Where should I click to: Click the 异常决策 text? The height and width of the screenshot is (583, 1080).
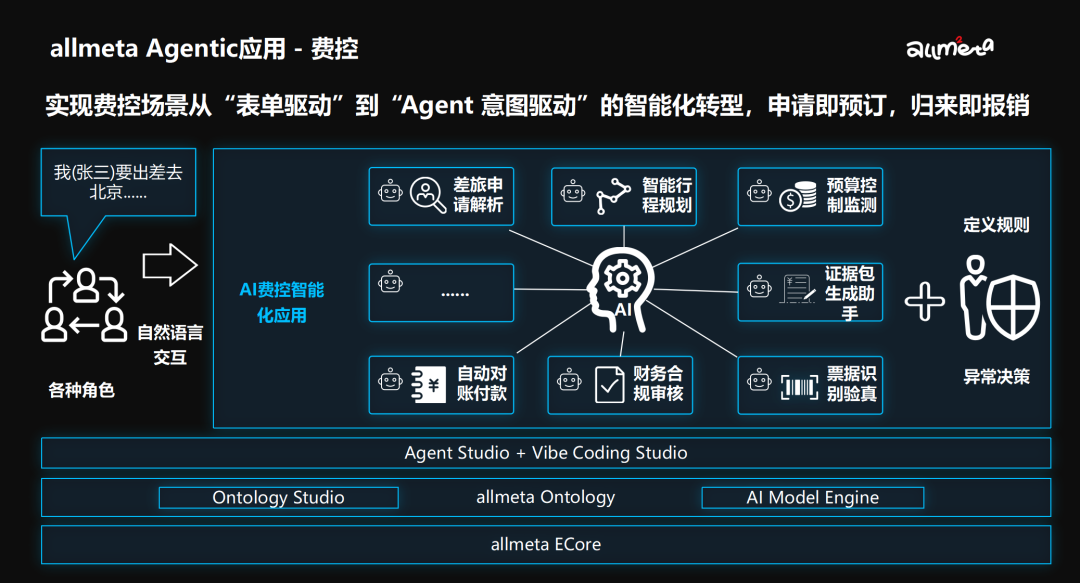[996, 377]
